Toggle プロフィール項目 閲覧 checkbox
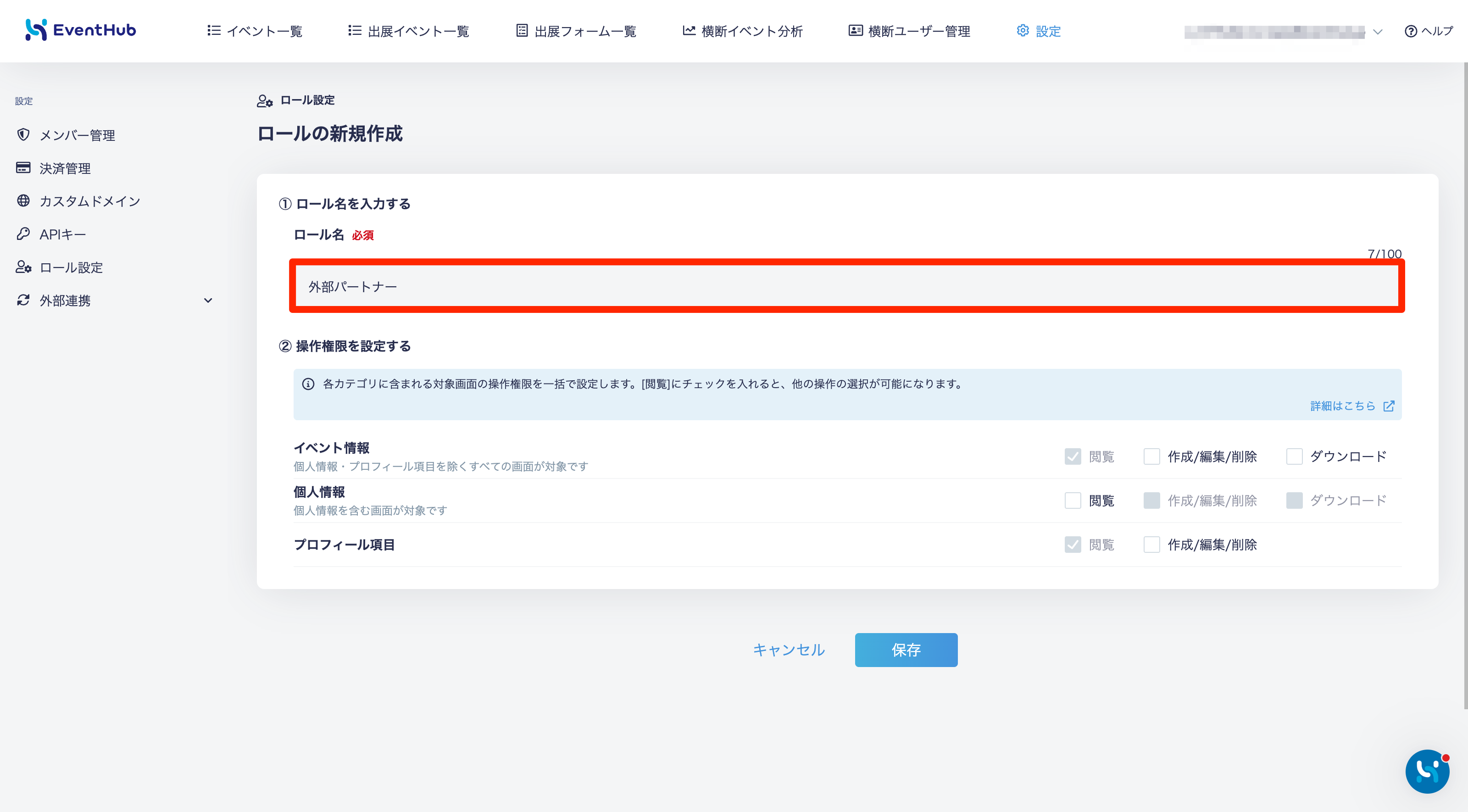Image resolution: width=1468 pixels, height=812 pixels. coord(1073,544)
